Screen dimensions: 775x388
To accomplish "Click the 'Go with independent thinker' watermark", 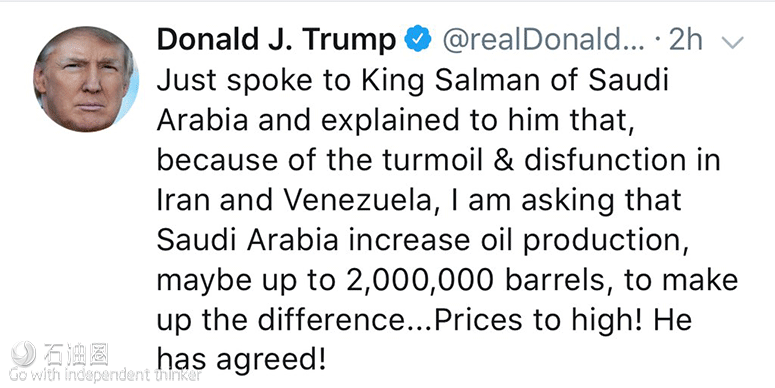I will coord(105,376).
